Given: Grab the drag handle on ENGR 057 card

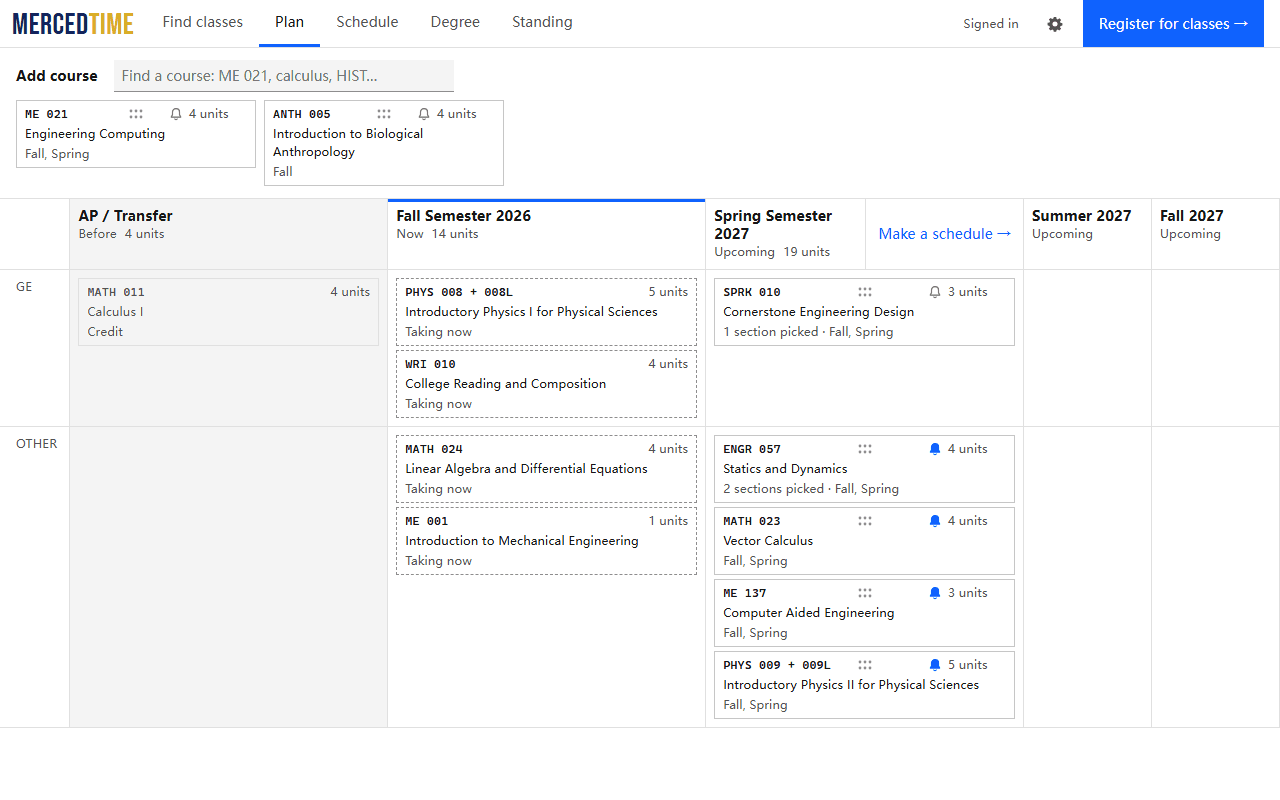Looking at the screenshot, I should (x=865, y=449).
